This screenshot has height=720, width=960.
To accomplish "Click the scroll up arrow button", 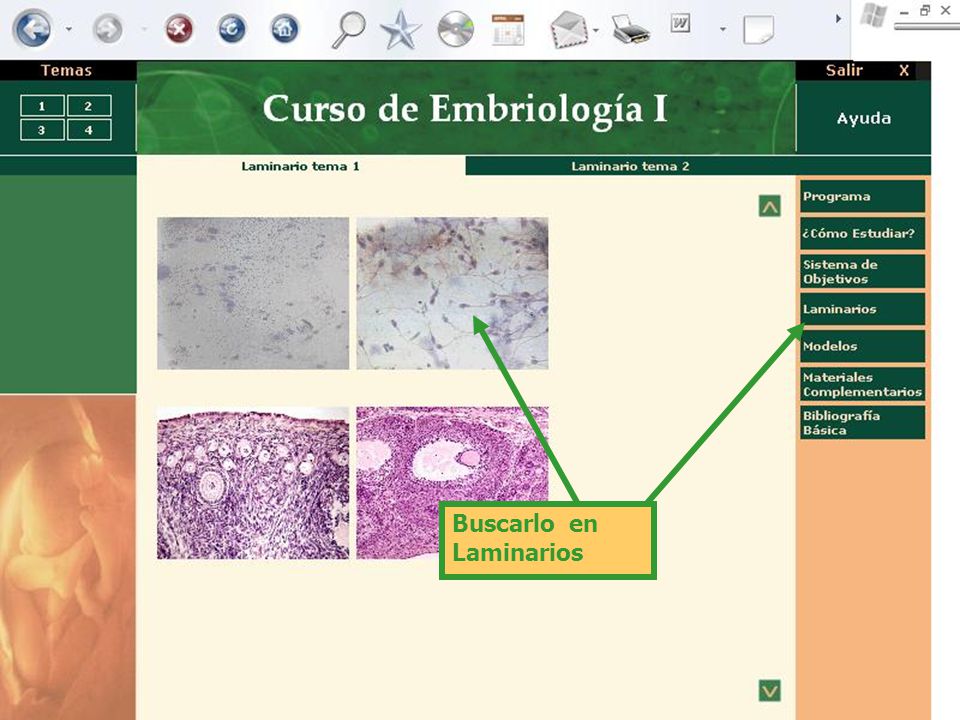I will 770,206.
